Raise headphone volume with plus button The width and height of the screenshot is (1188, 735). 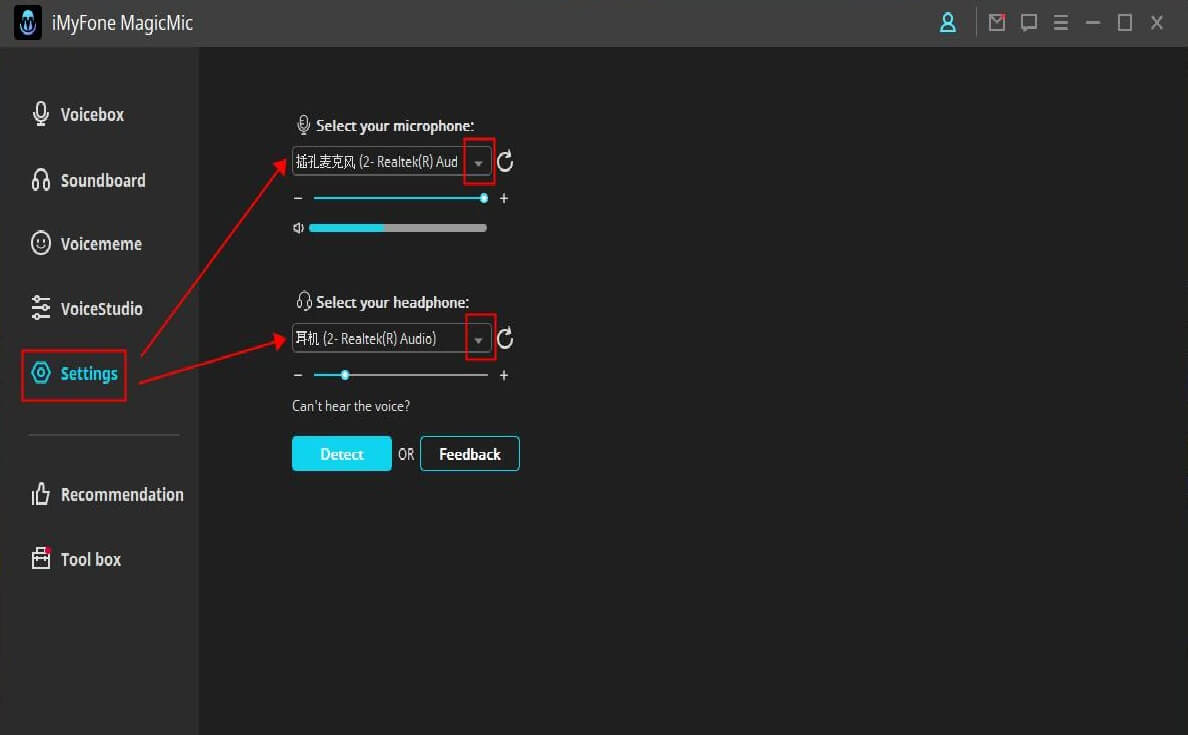tap(504, 375)
